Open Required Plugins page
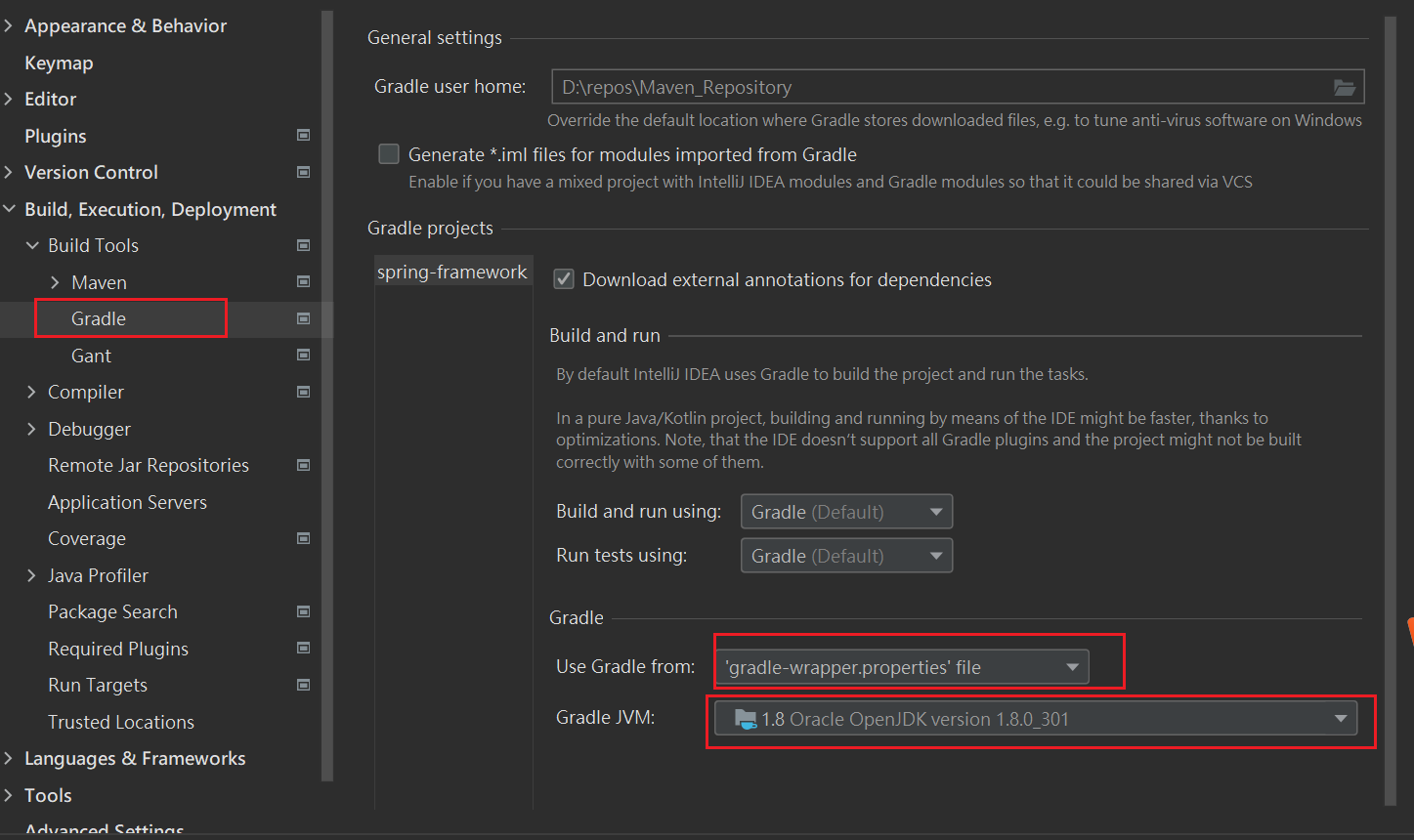The height and width of the screenshot is (840, 1414). coord(118,649)
